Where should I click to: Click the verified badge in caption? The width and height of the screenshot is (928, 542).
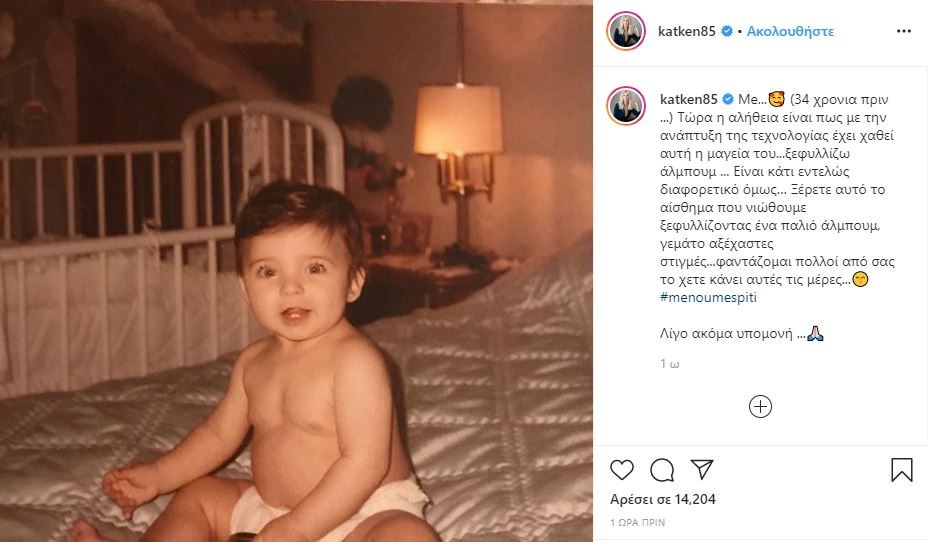(728, 99)
